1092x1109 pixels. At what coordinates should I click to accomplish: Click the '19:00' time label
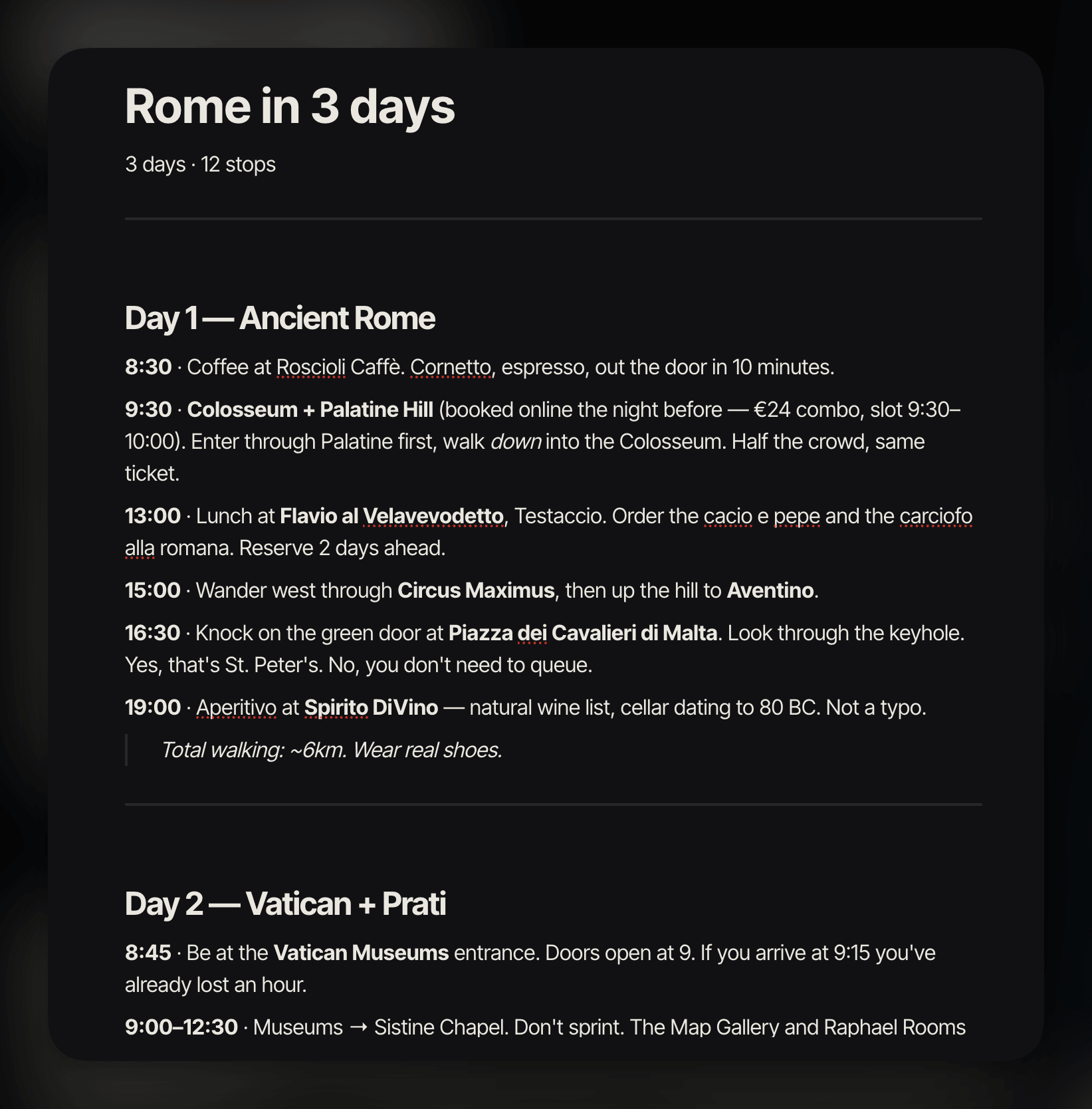tap(153, 707)
